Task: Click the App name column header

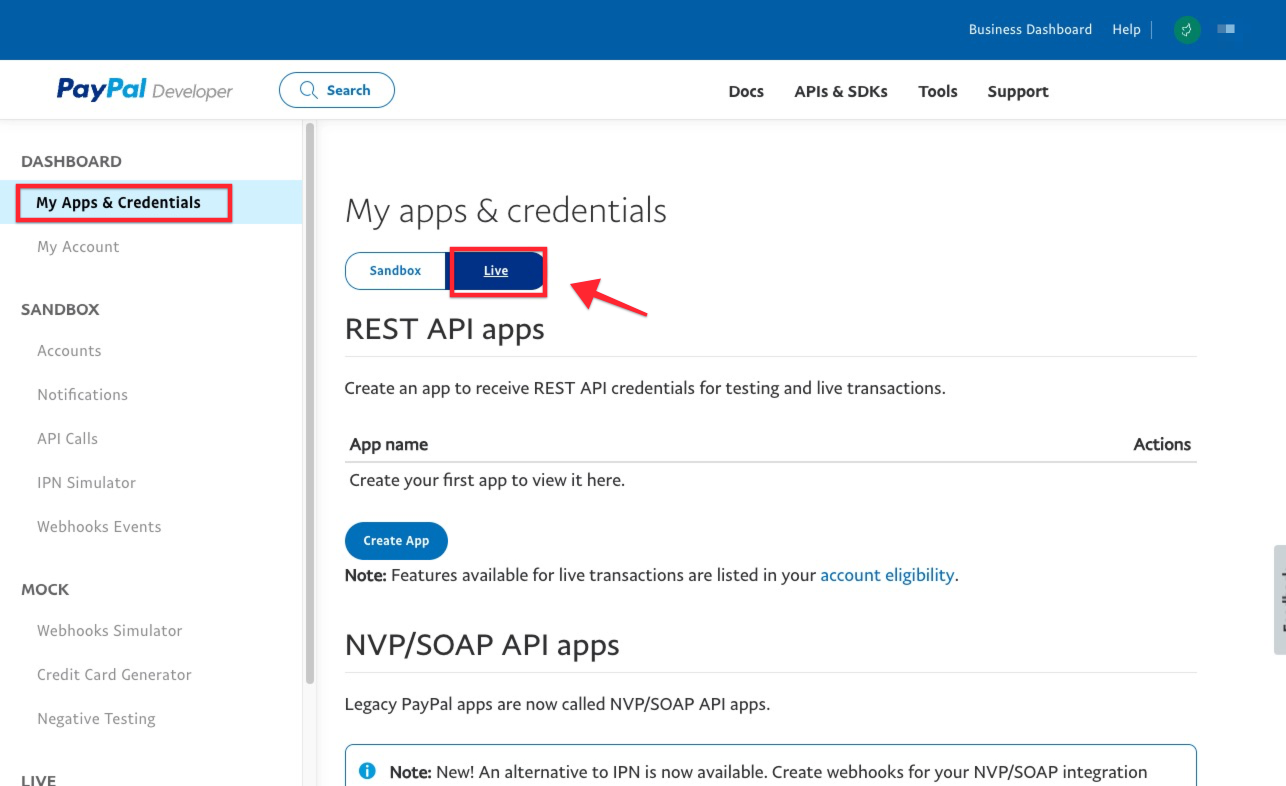Action: pos(389,444)
